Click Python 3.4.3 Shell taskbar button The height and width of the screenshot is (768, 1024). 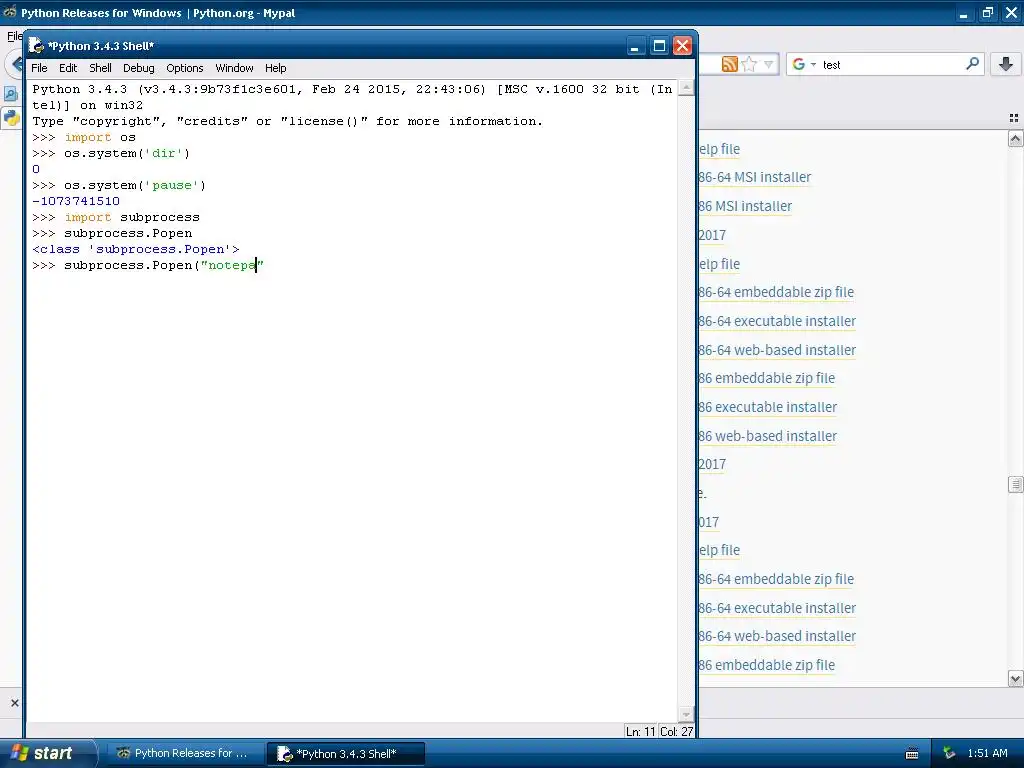point(345,754)
